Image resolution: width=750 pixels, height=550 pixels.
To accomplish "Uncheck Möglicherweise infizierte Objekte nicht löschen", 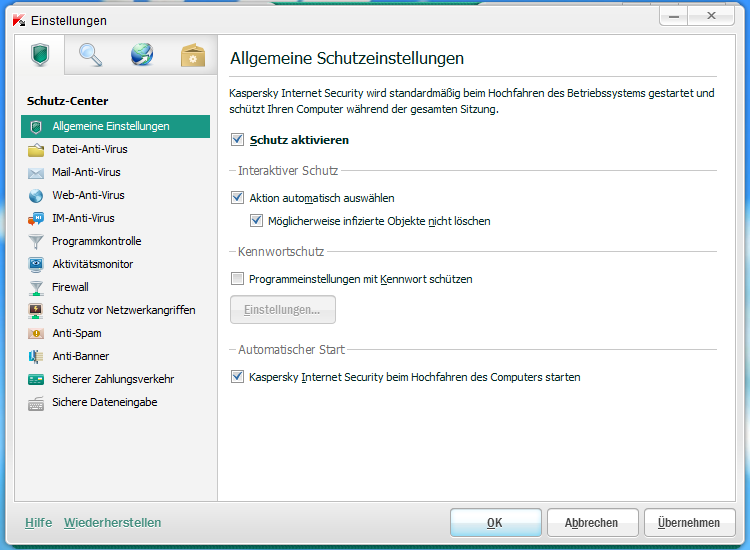I will pyautogui.click(x=256, y=220).
